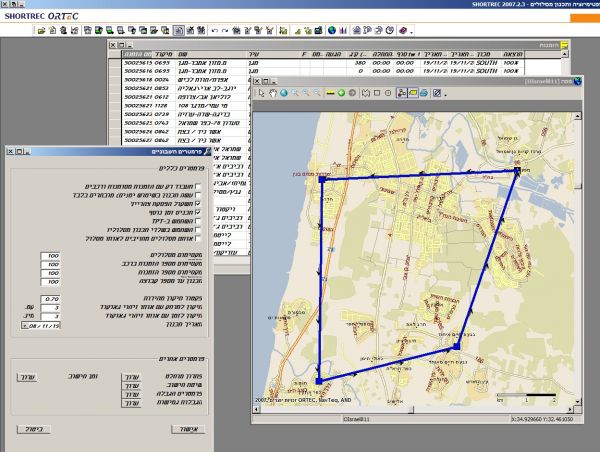Select order row 50025615 in orders table

(323, 63)
